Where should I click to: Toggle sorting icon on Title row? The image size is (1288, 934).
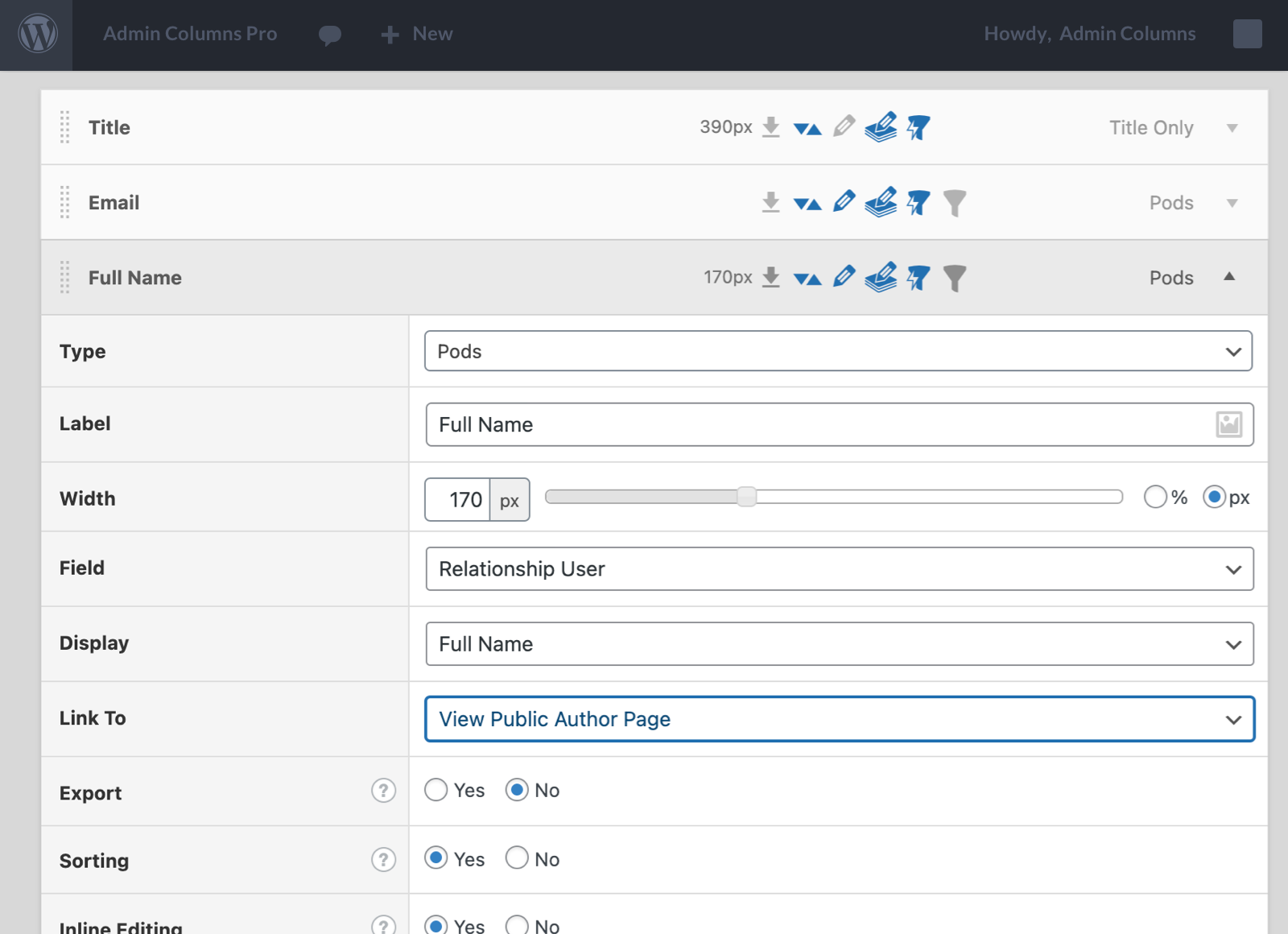point(807,129)
